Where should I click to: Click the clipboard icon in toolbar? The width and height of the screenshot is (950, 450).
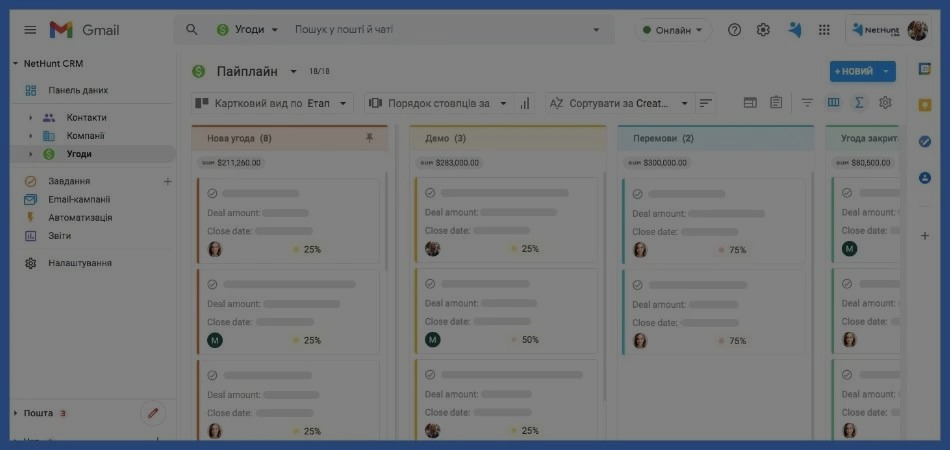click(776, 102)
